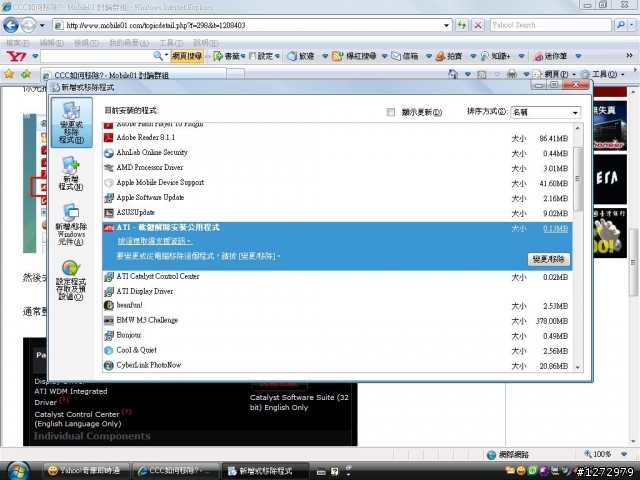The height and width of the screenshot is (480, 640).
Task: Expand Yahoo toolbar overflow chevron
Action: (x=629, y=56)
